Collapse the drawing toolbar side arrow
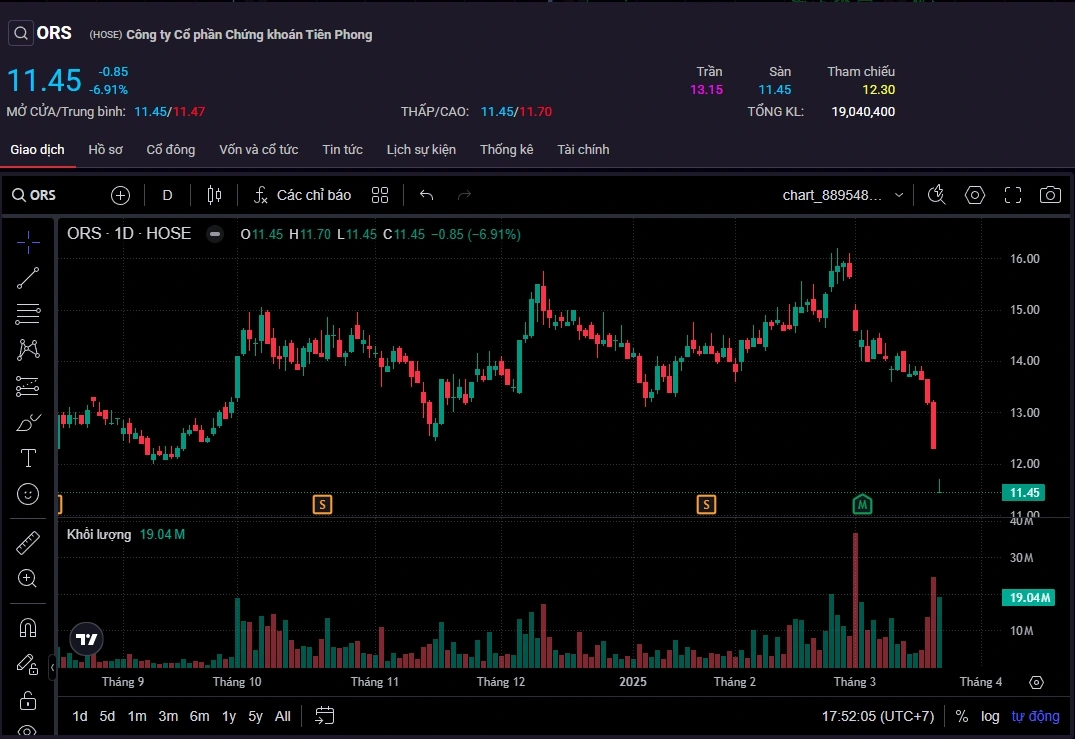This screenshot has width=1075, height=739. coord(52,667)
